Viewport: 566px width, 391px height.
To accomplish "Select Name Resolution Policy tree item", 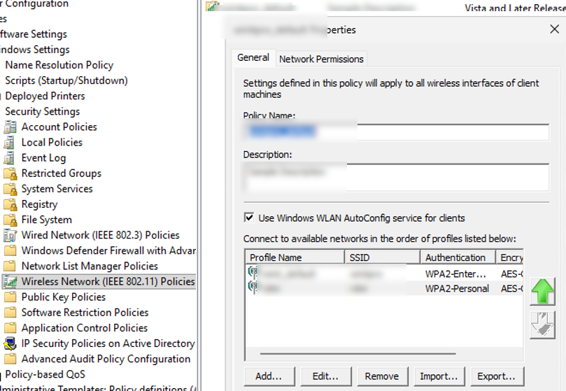I will 59,65.
